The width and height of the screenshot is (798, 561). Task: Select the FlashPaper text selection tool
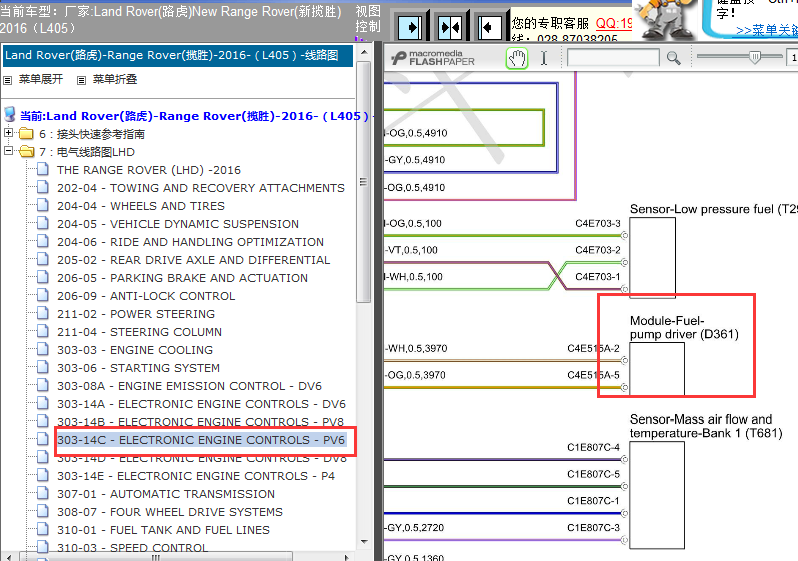(544, 59)
